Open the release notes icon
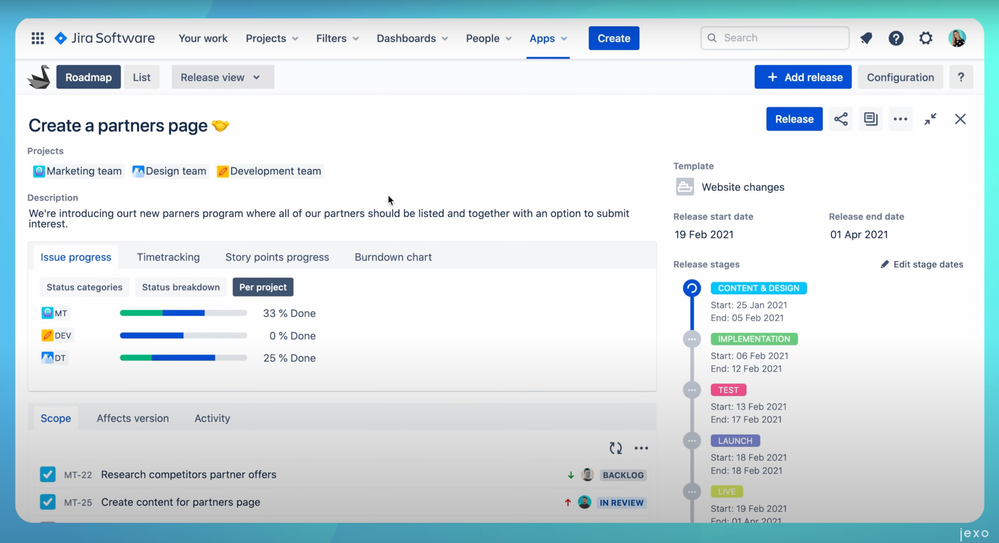 (x=870, y=119)
